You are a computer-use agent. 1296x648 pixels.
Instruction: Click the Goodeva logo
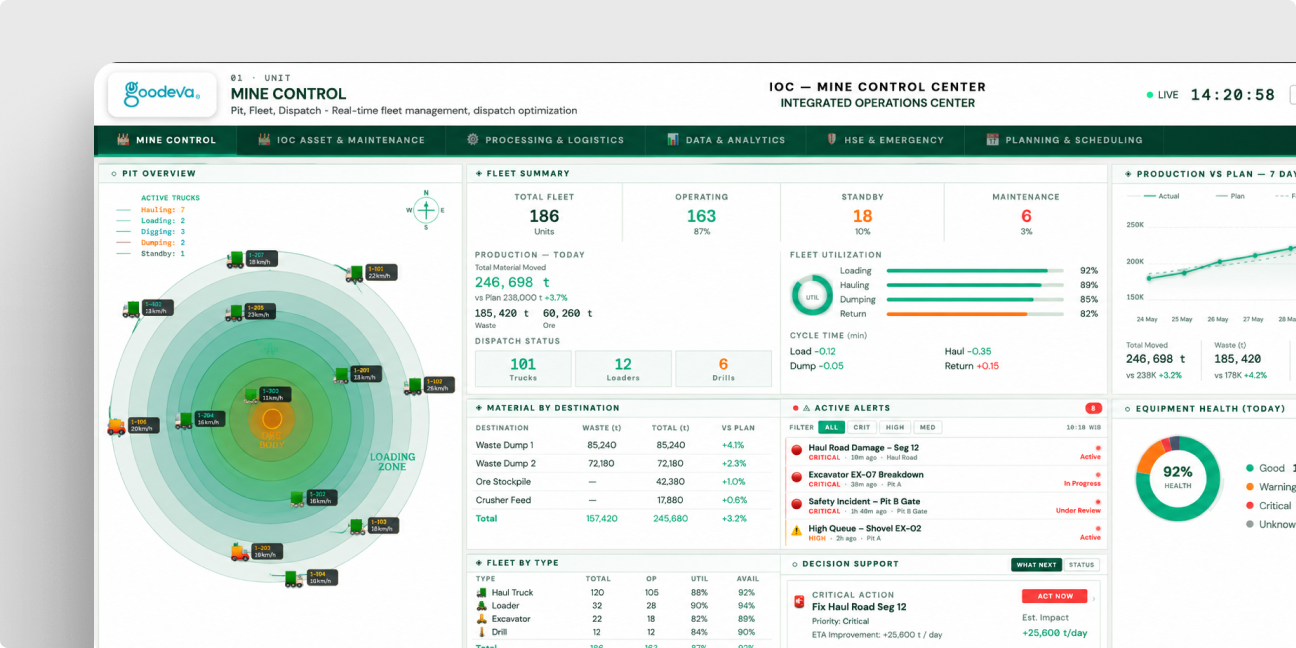click(x=161, y=94)
